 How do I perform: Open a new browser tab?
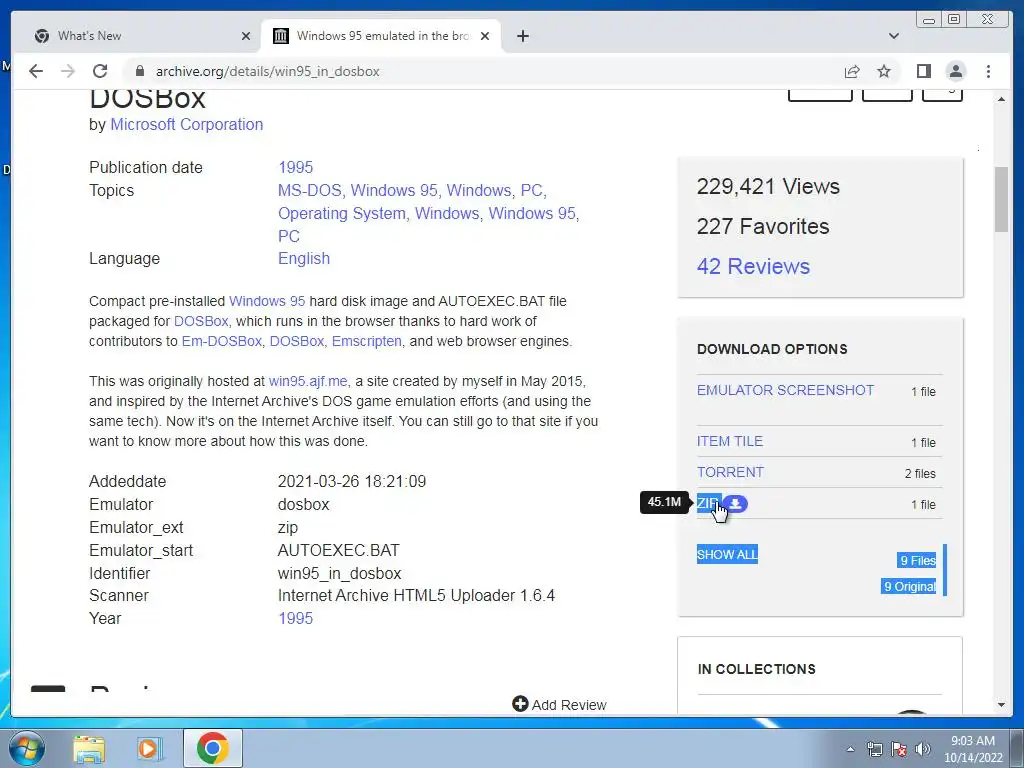(522, 36)
